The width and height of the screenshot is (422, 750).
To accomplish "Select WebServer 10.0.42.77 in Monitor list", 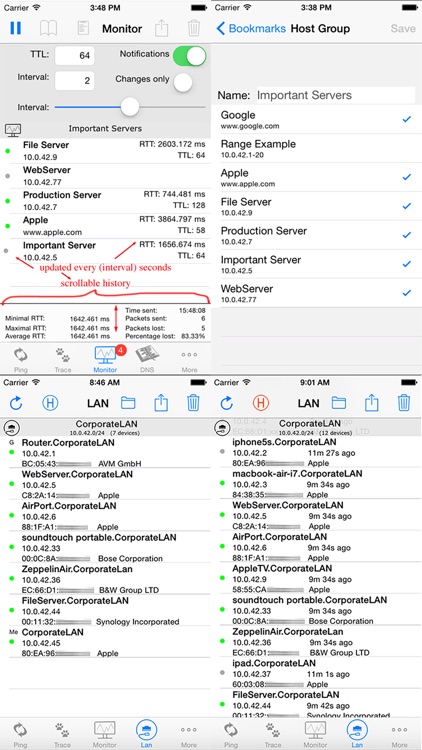I will [x=105, y=176].
